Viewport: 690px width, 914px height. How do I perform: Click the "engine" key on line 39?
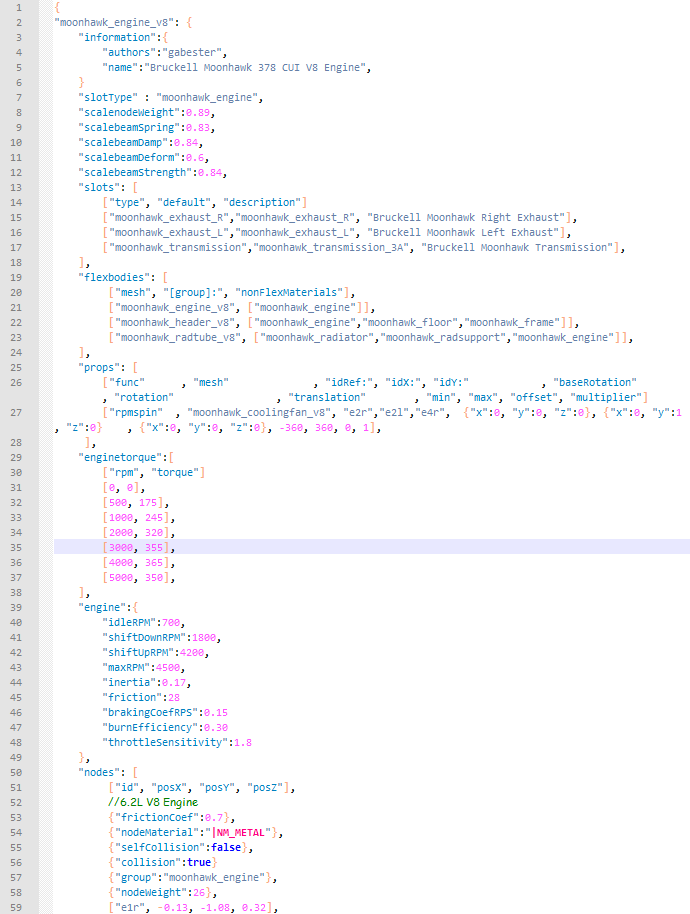click(102, 607)
